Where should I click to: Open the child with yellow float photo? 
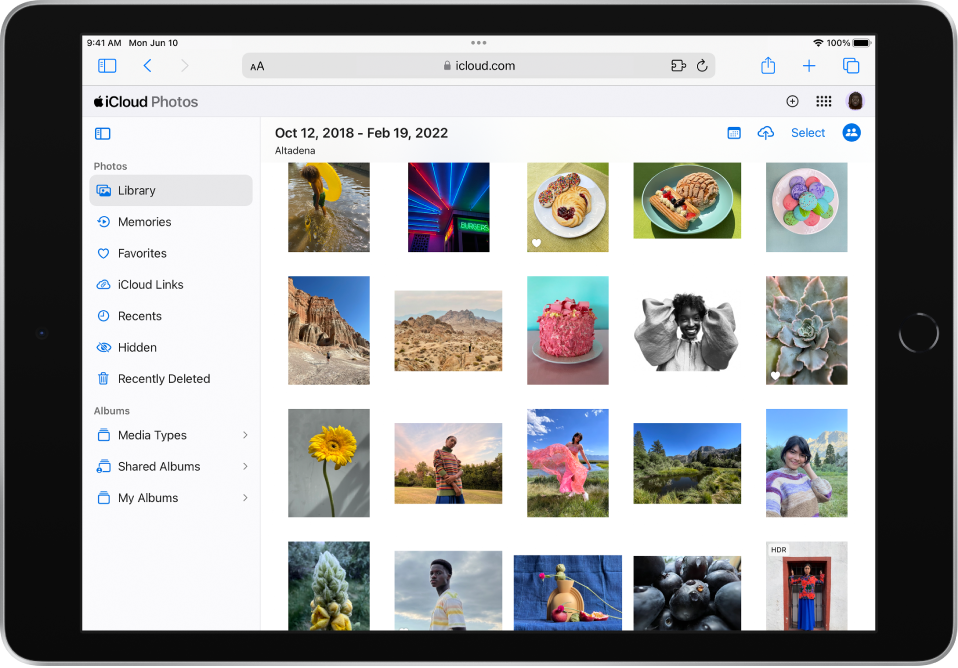[329, 207]
